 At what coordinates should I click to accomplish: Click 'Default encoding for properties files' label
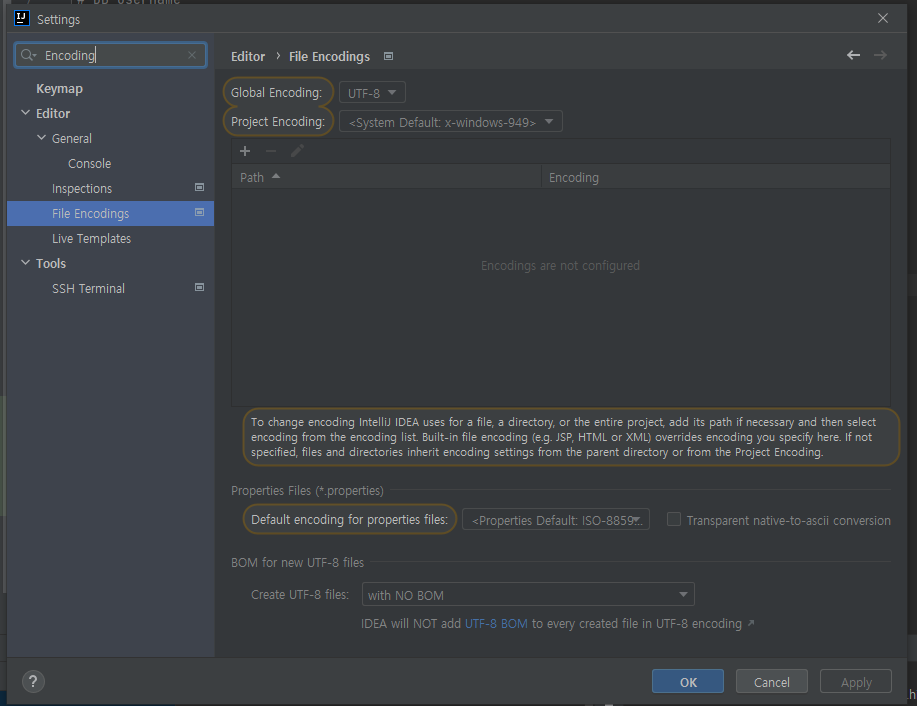349,519
